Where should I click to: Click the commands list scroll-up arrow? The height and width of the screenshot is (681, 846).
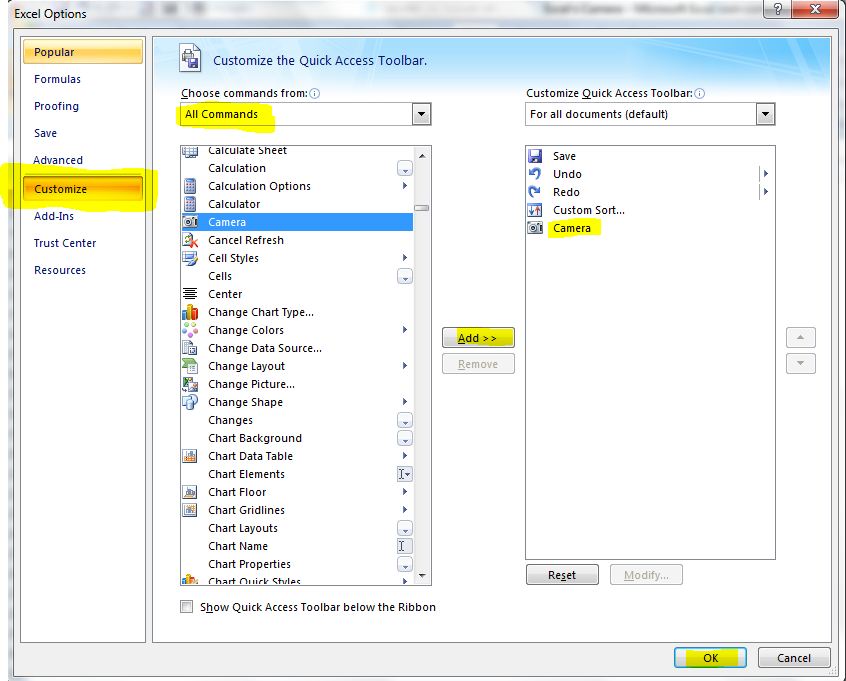pyautogui.click(x=422, y=156)
